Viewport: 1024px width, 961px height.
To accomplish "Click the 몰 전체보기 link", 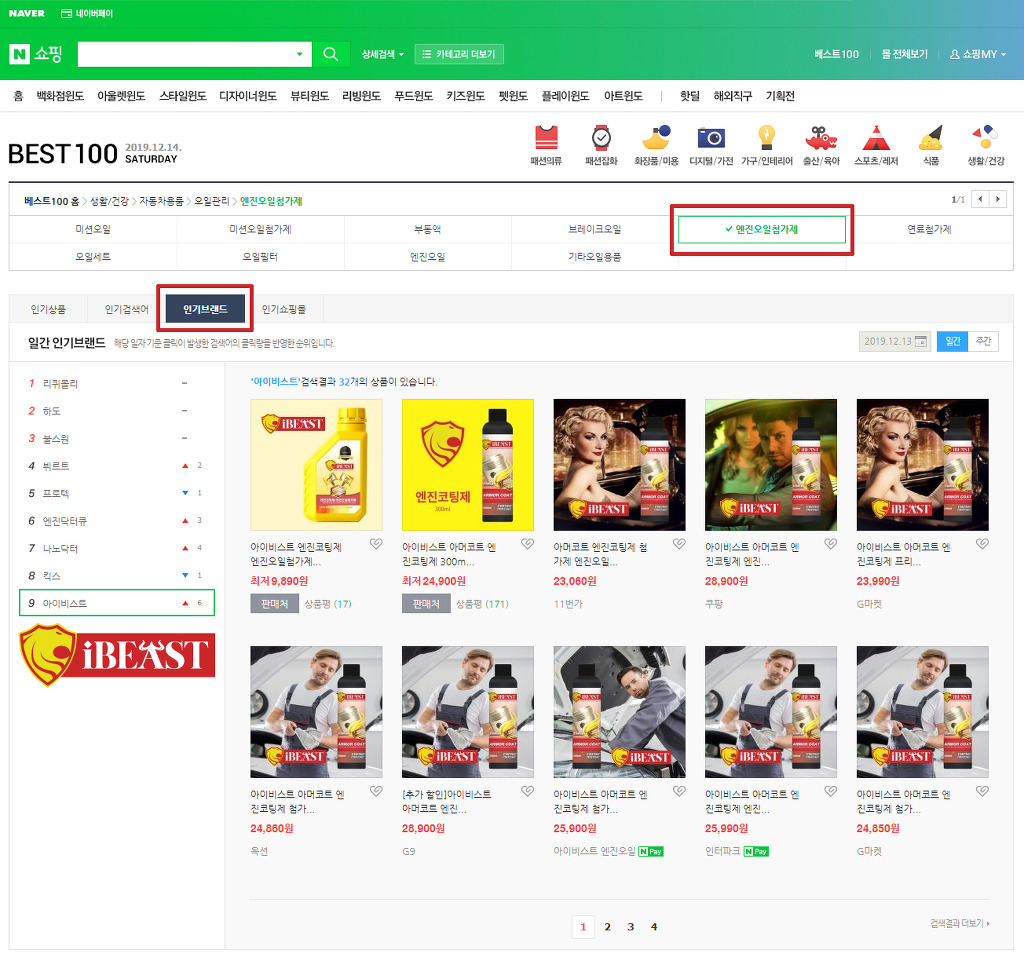I will point(904,54).
